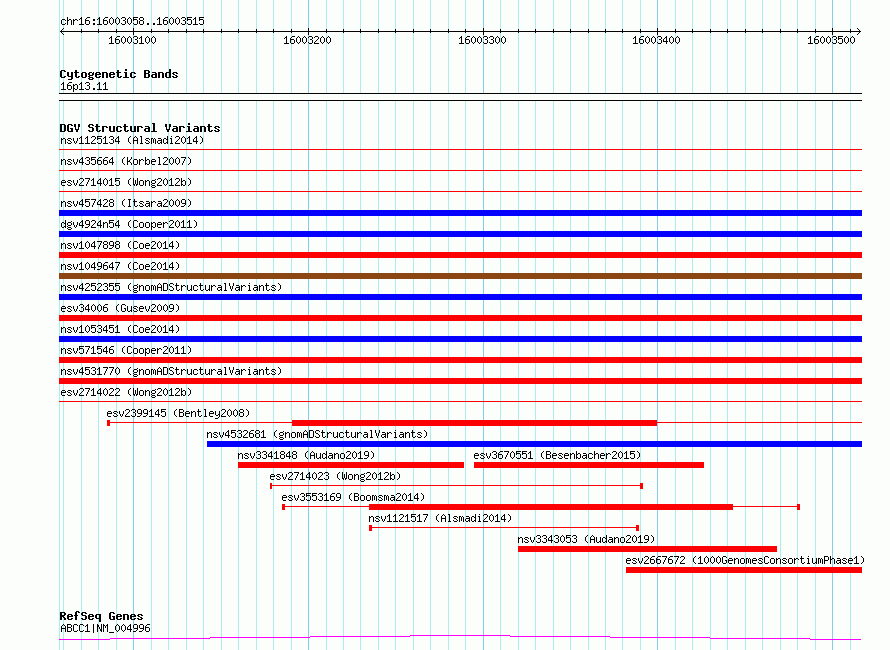
Task: Click variant label nsv3343053 (Audano2019)
Action: click(x=586, y=539)
